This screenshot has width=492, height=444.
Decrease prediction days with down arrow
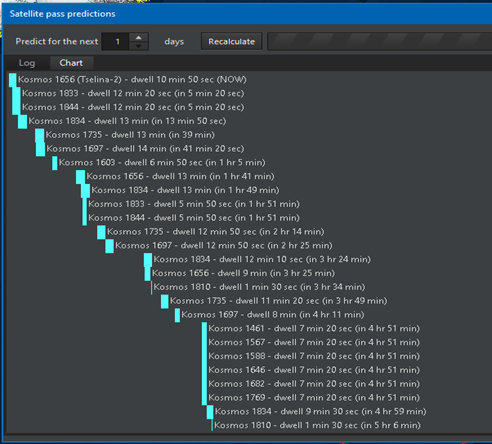139,46
